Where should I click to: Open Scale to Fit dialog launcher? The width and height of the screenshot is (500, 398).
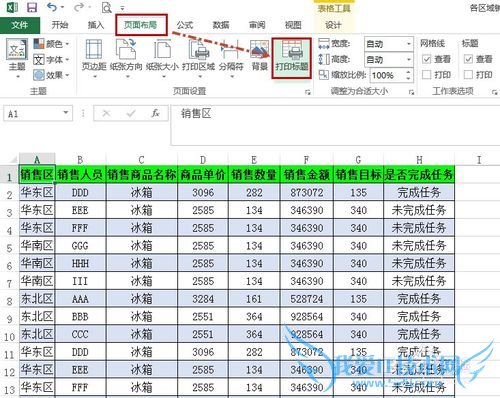click(412, 92)
